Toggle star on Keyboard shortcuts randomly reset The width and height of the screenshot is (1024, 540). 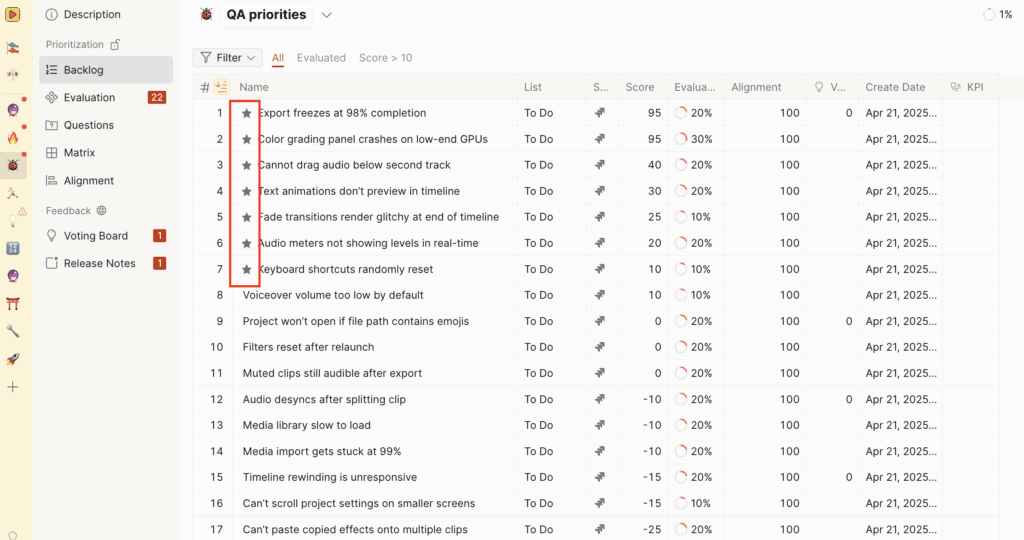click(x=246, y=269)
